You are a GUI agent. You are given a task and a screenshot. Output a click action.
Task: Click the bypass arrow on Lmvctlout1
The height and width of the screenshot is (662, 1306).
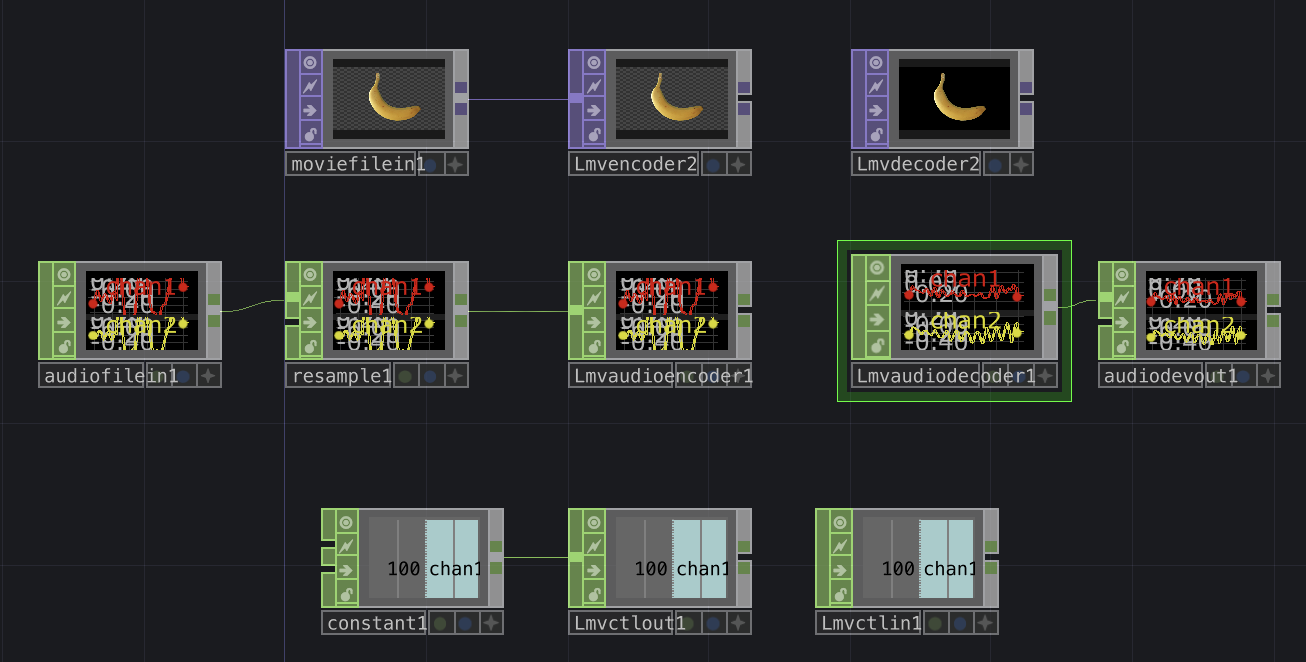click(593, 569)
